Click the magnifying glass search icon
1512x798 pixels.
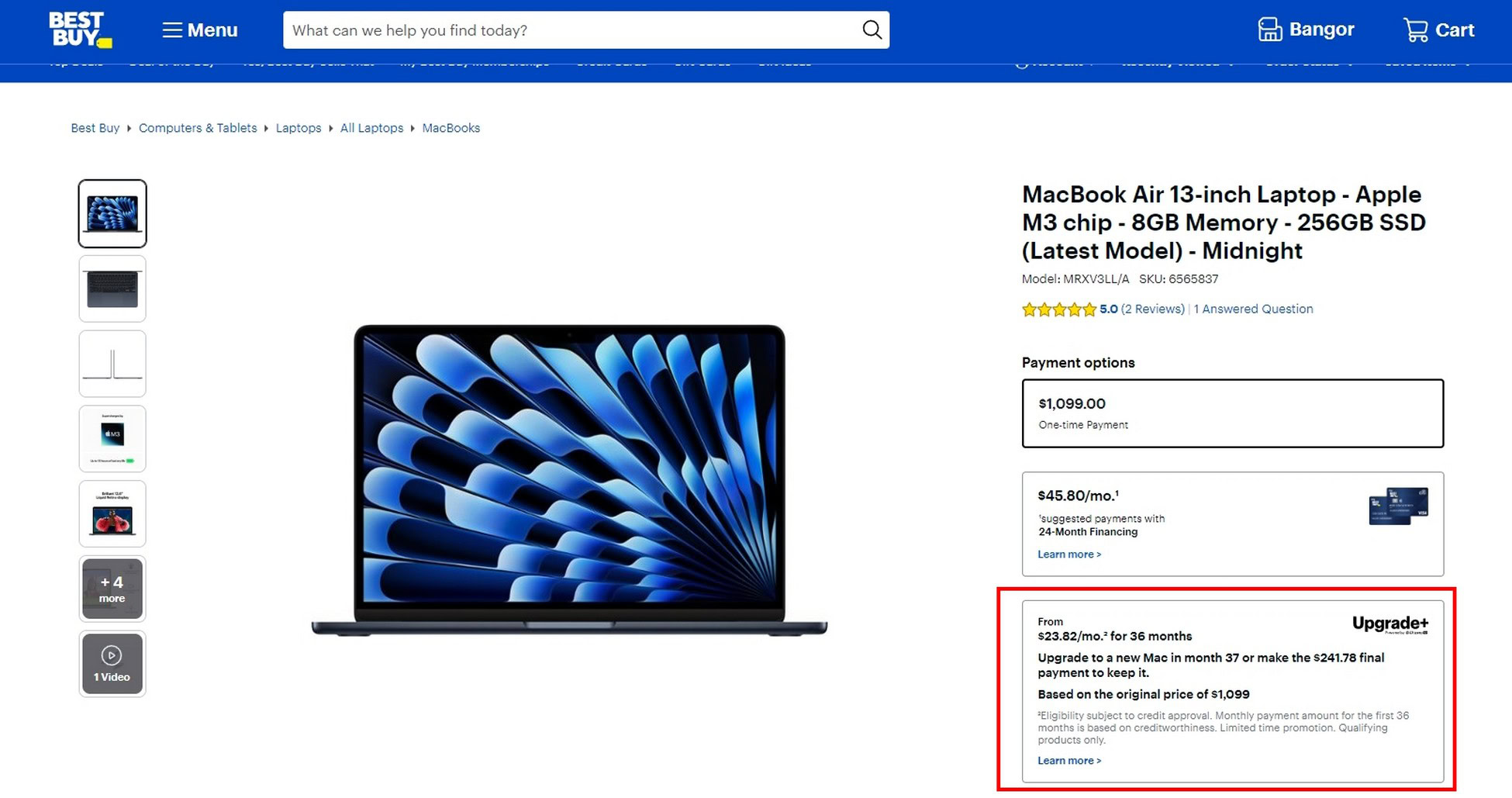(x=872, y=30)
